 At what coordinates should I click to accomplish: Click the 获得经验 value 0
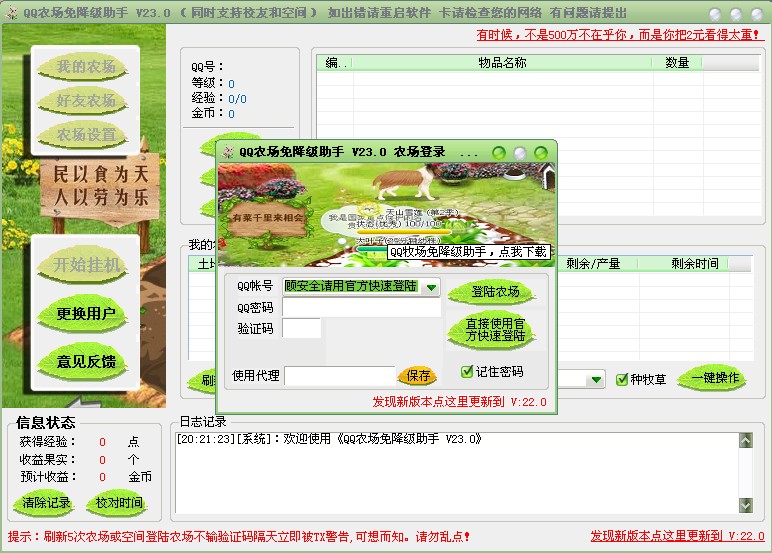tap(102, 442)
